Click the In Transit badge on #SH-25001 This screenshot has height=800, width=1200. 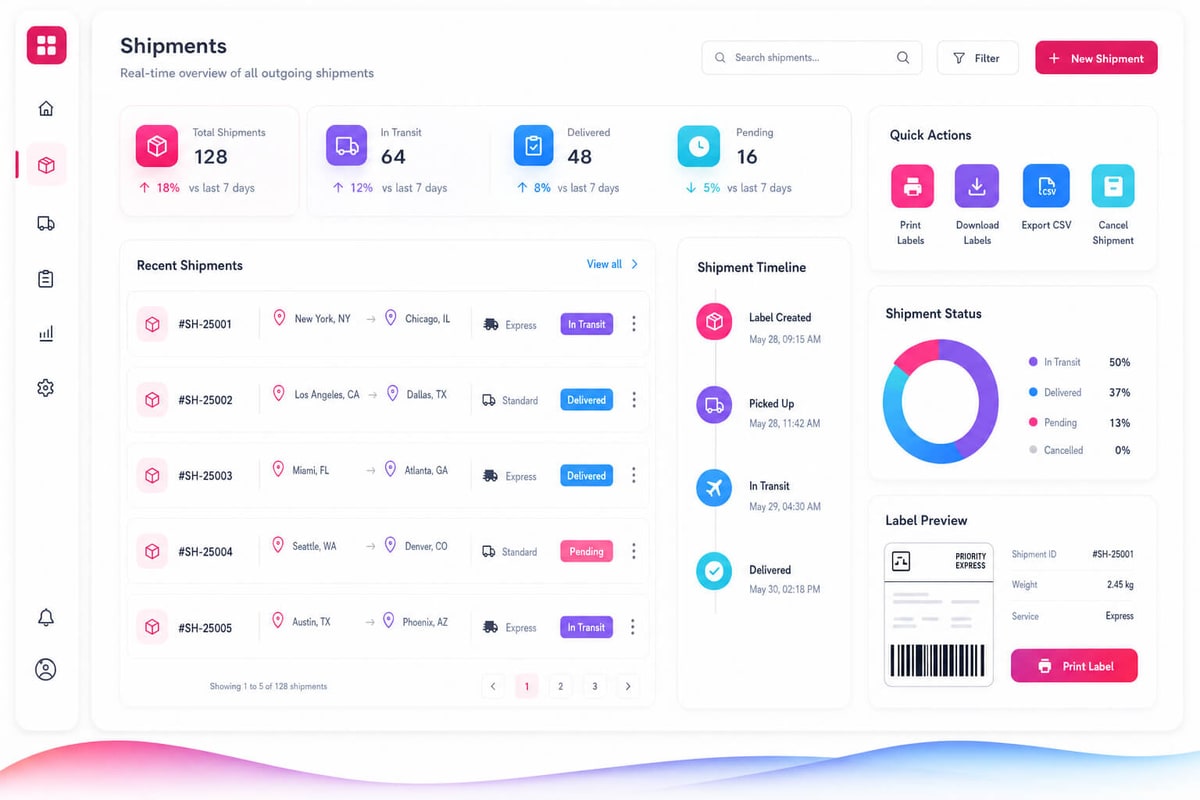587,324
